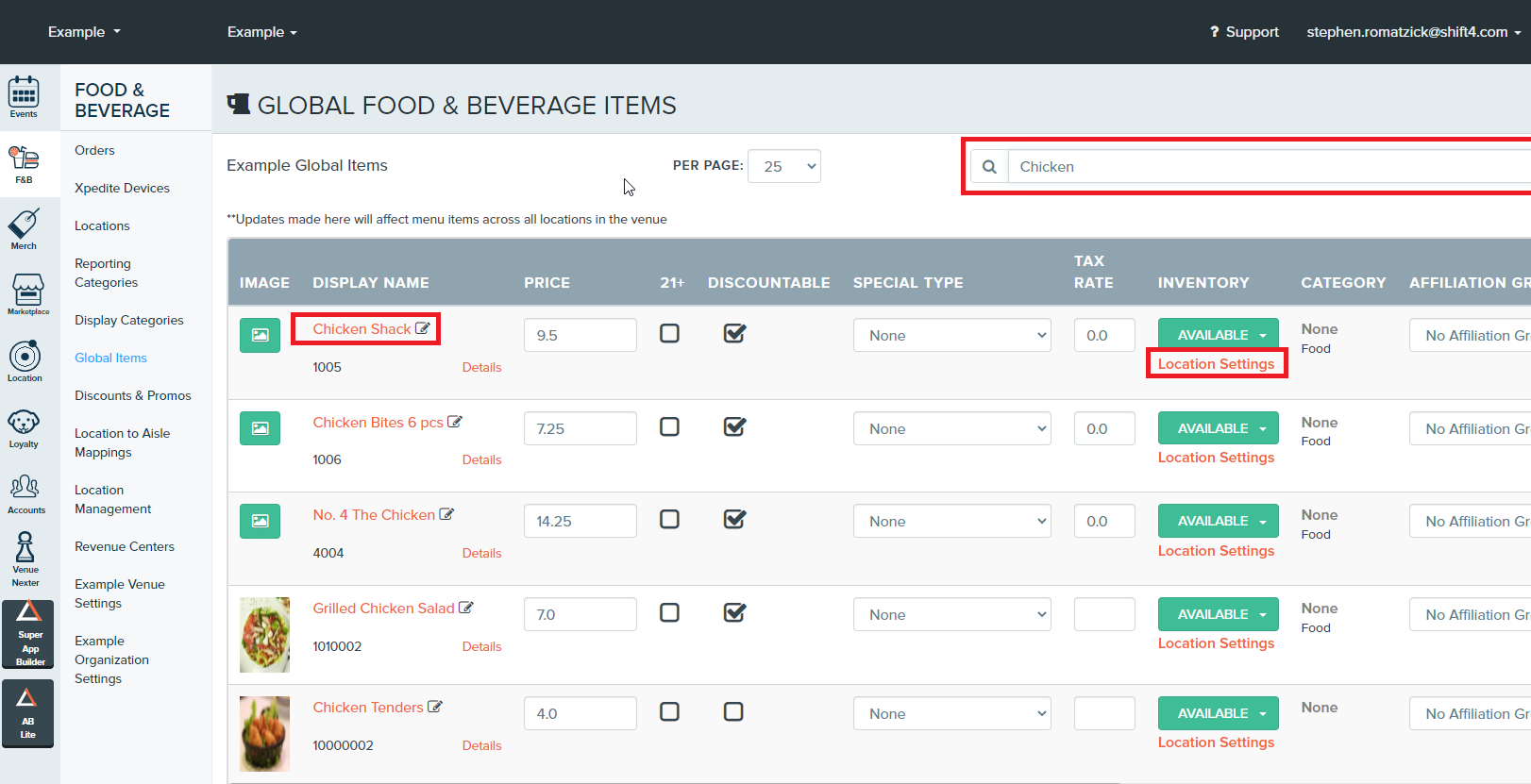Screen dimensions: 1531x784
Task: Toggle 21+ for Chicken Tenders
Action: [669, 711]
